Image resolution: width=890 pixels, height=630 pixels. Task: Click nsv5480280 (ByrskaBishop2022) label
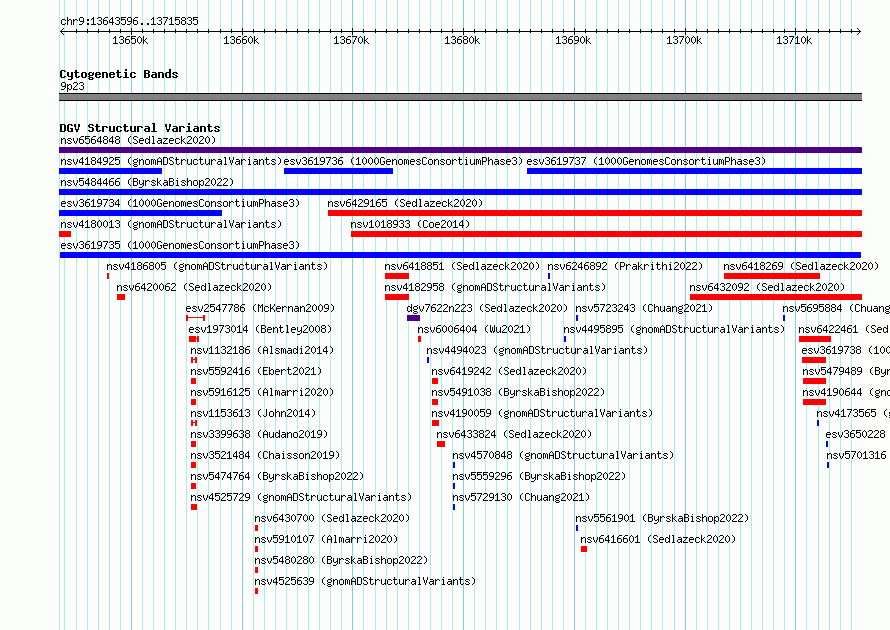(341, 560)
